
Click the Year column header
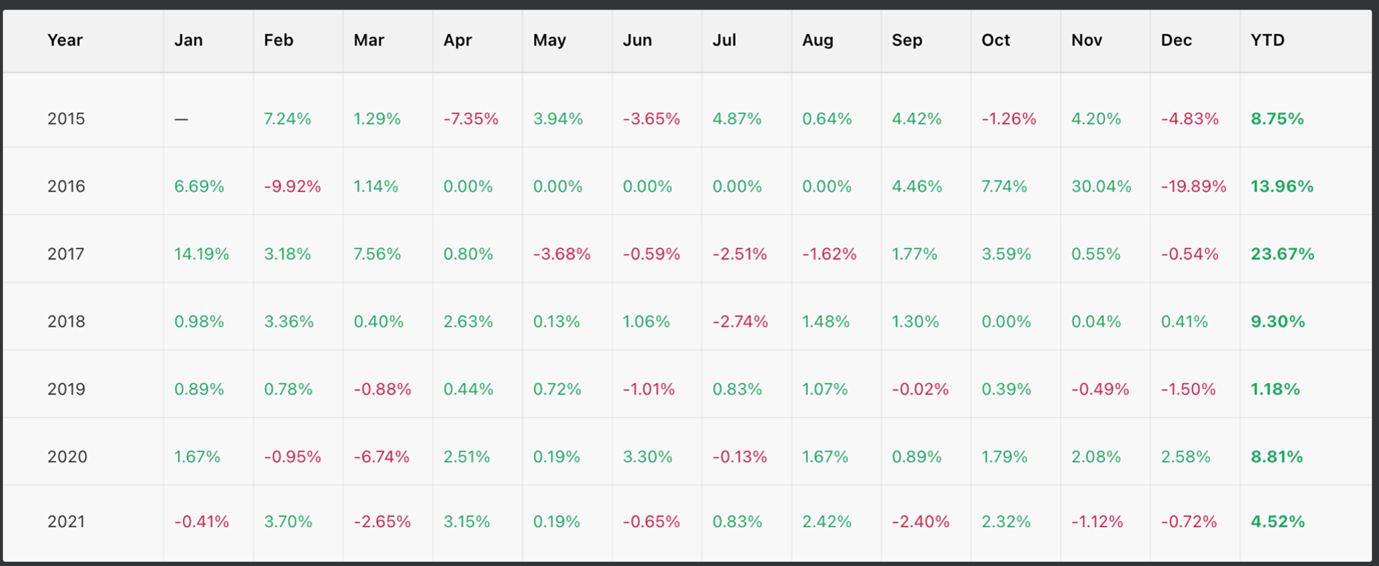(65, 41)
